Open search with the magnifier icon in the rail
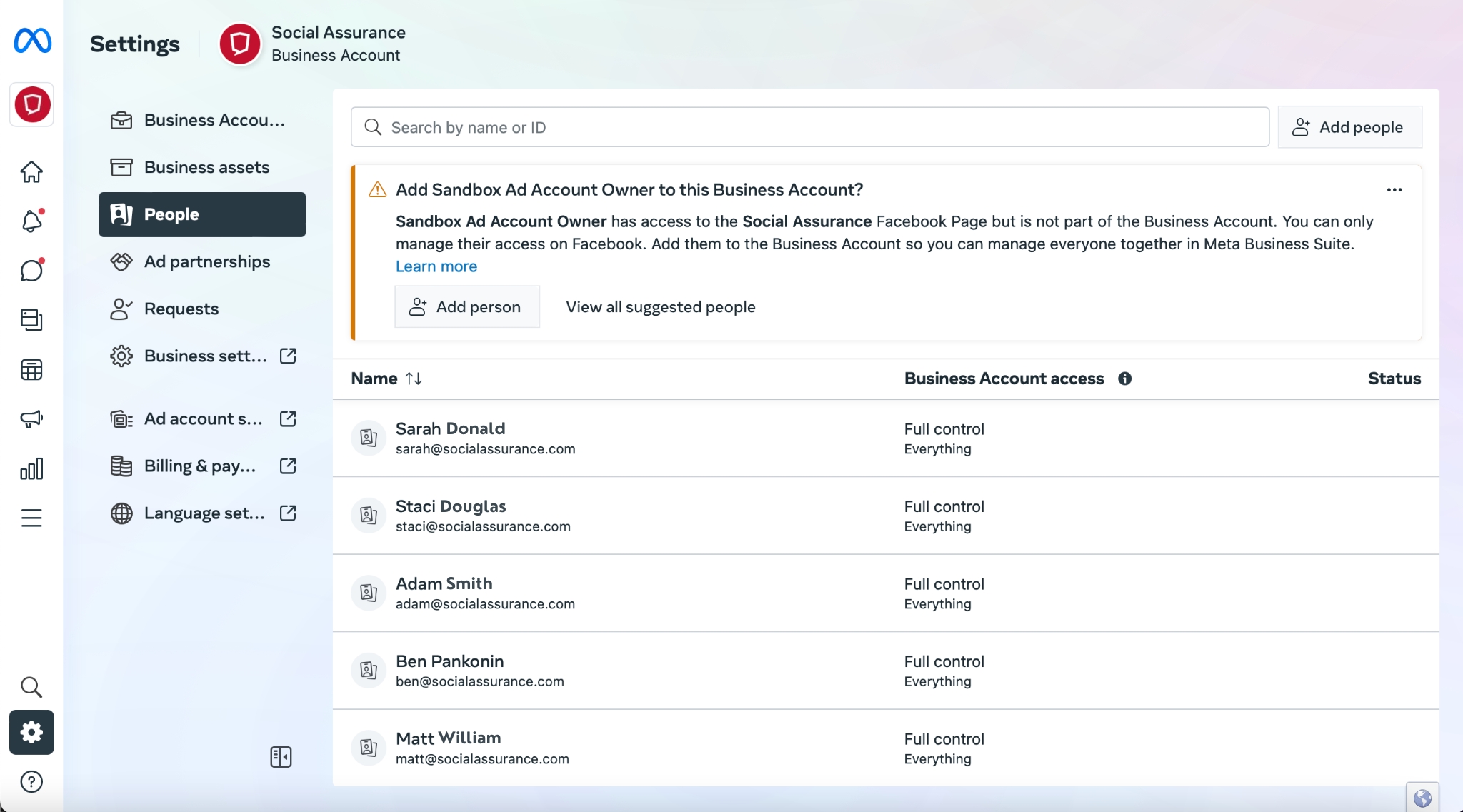Image resolution: width=1463 pixels, height=812 pixels. 31,687
